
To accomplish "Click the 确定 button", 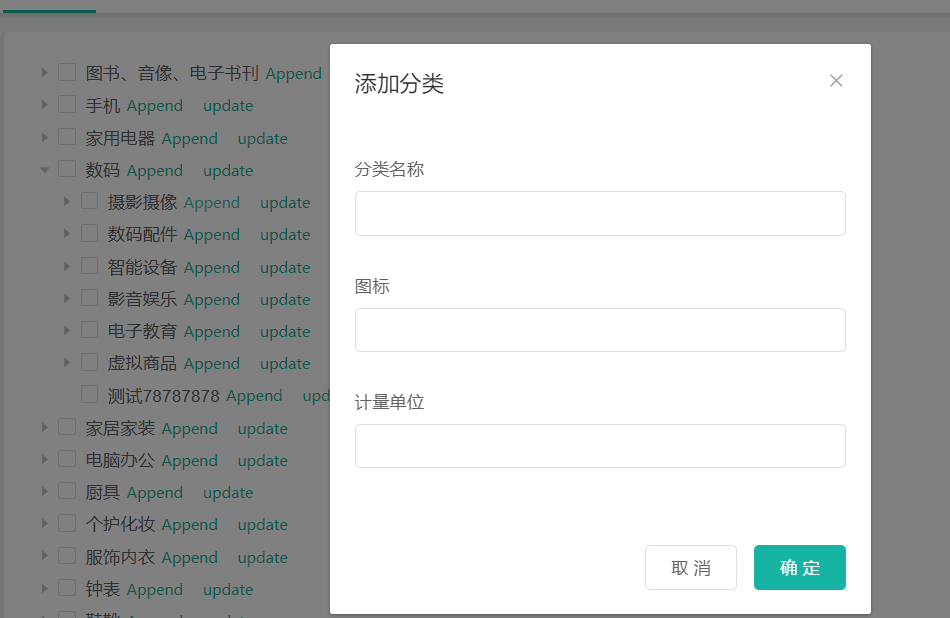I will pyautogui.click(x=800, y=567).
